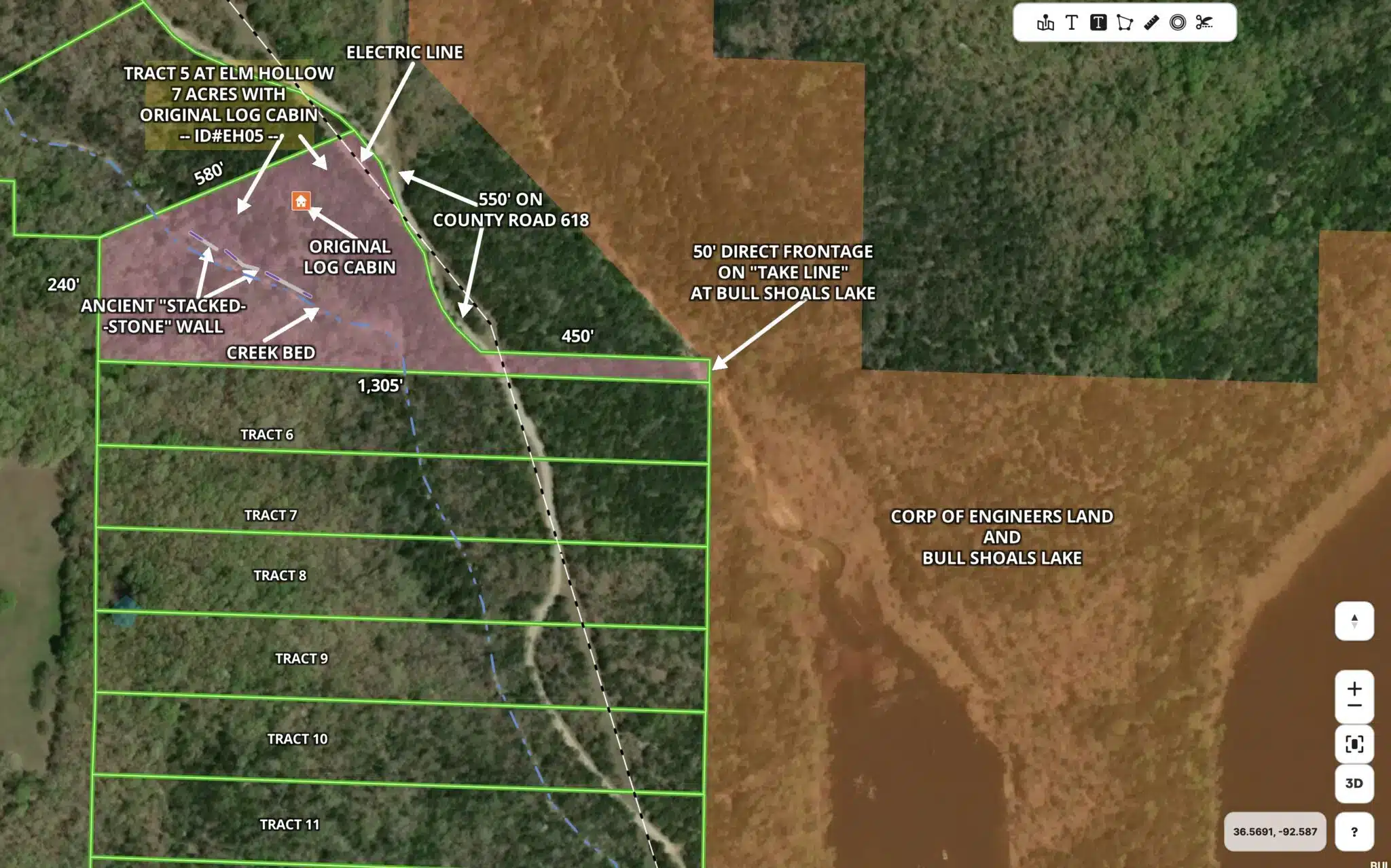Toggle the 3D map view
The height and width of the screenshot is (868, 1391).
click(x=1354, y=783)
